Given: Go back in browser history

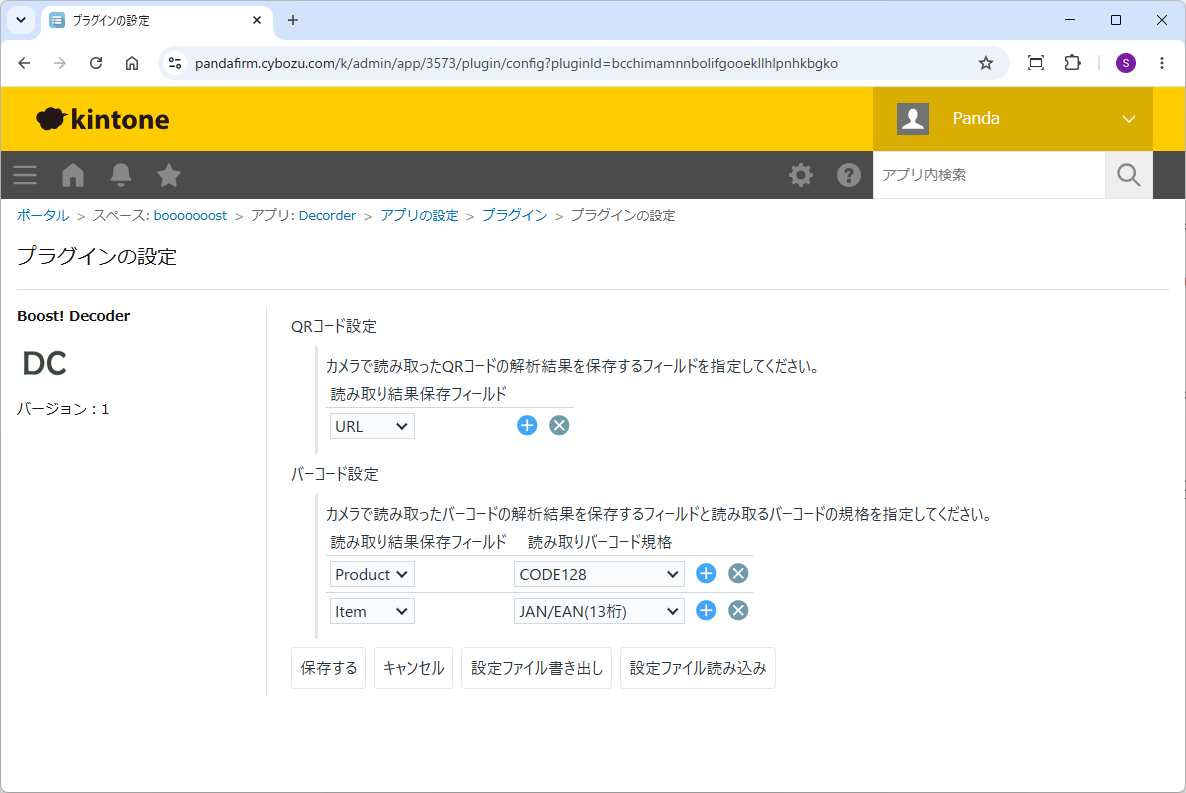Looking at the screenshot, I should point(24,63).
